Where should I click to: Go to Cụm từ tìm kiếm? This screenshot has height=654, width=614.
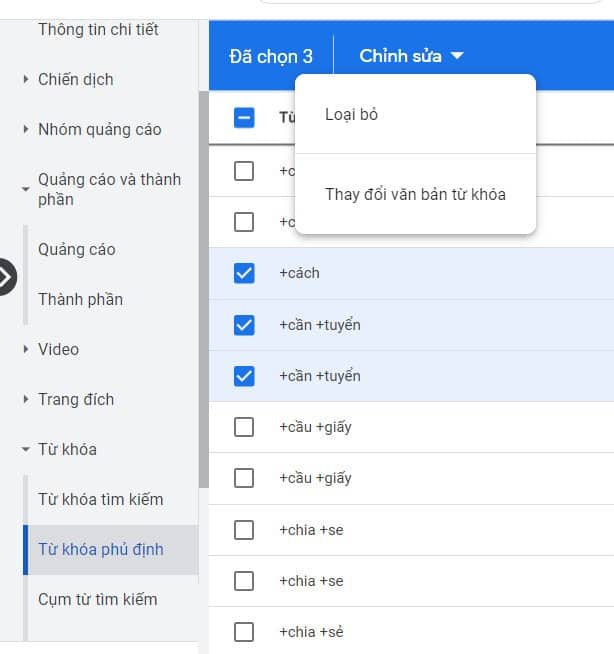coord(97,599)
